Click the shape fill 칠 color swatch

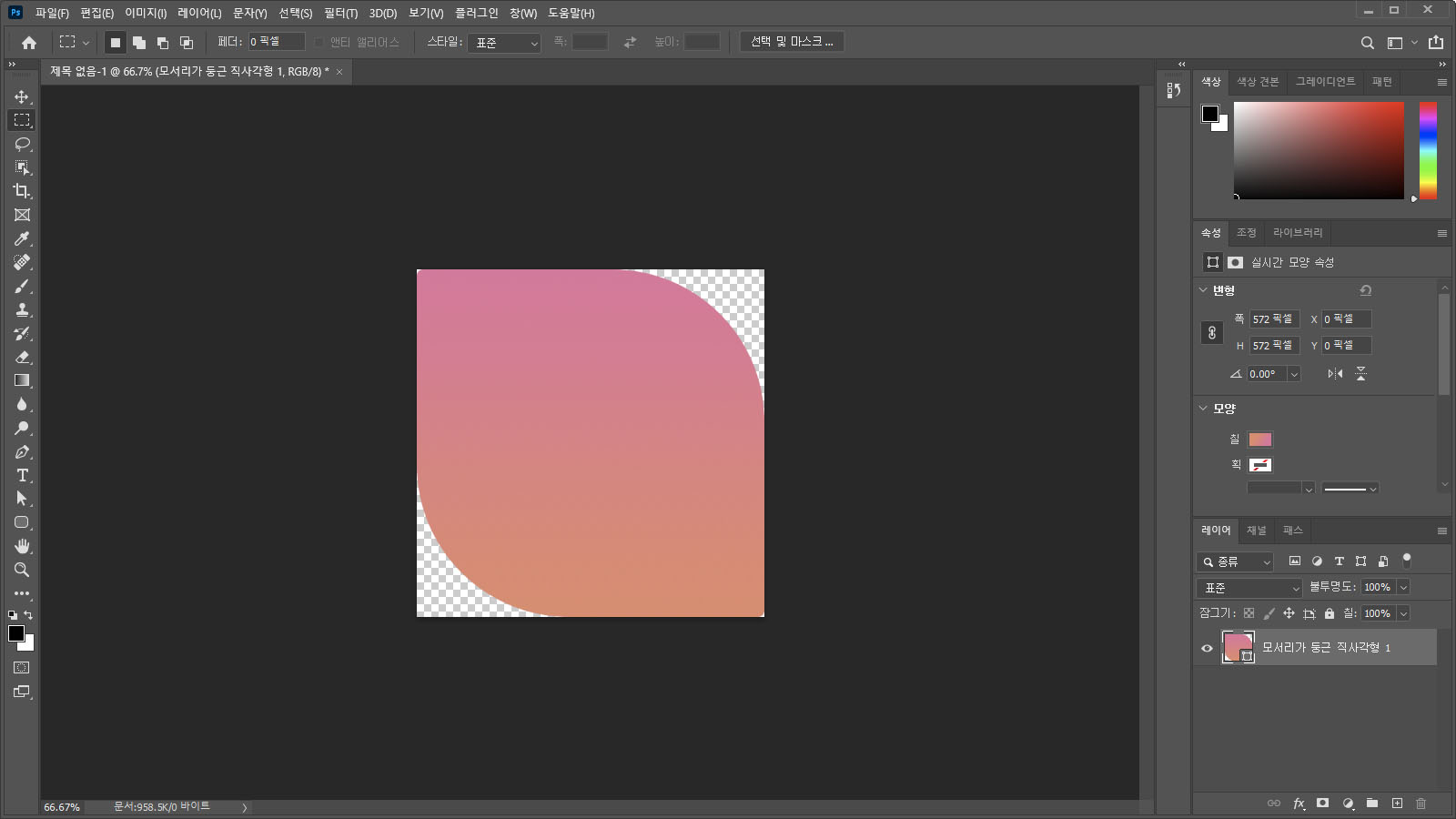[1260, 440]
